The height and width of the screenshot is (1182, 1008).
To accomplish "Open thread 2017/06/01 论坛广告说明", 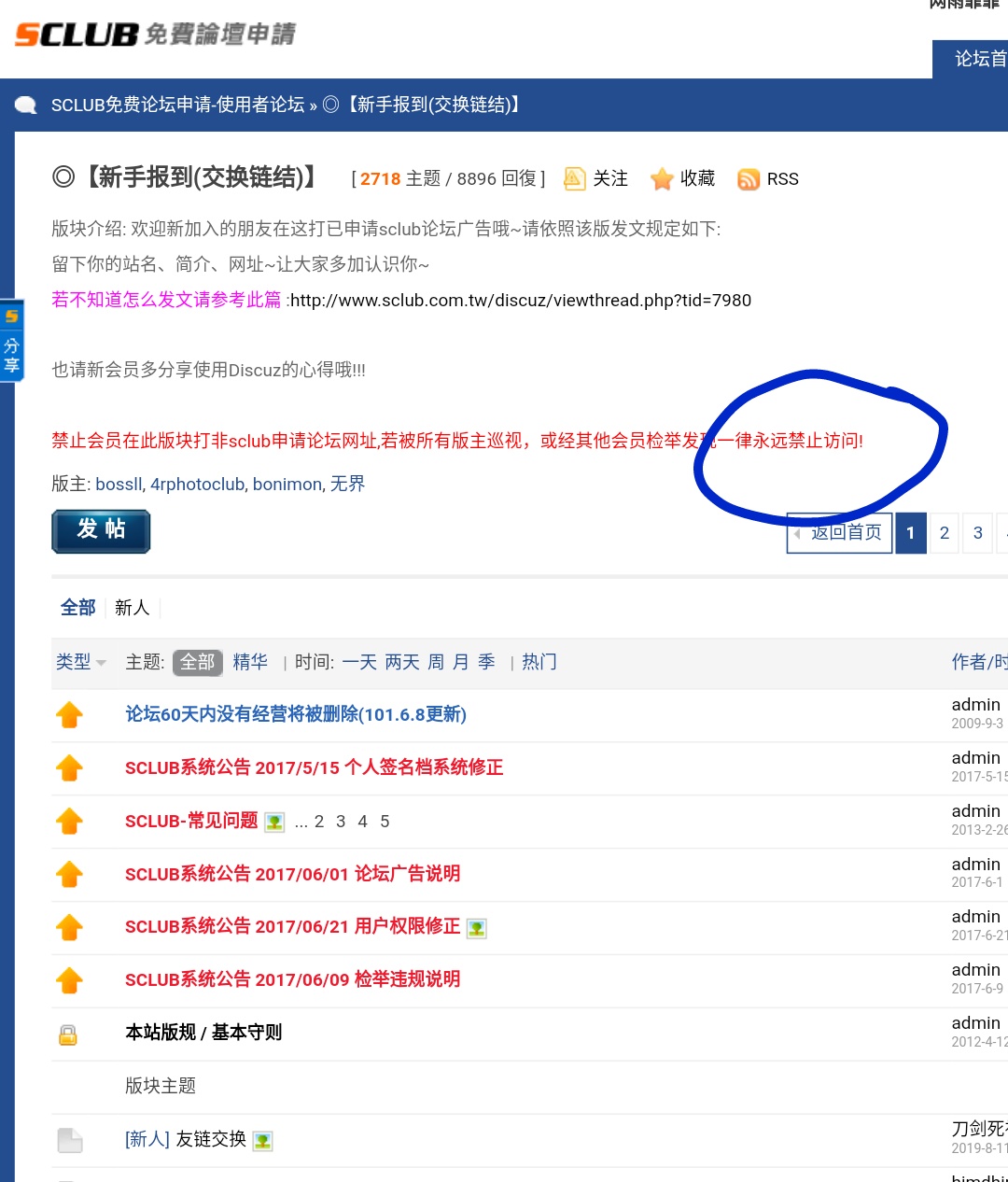I will coord(292,874).
